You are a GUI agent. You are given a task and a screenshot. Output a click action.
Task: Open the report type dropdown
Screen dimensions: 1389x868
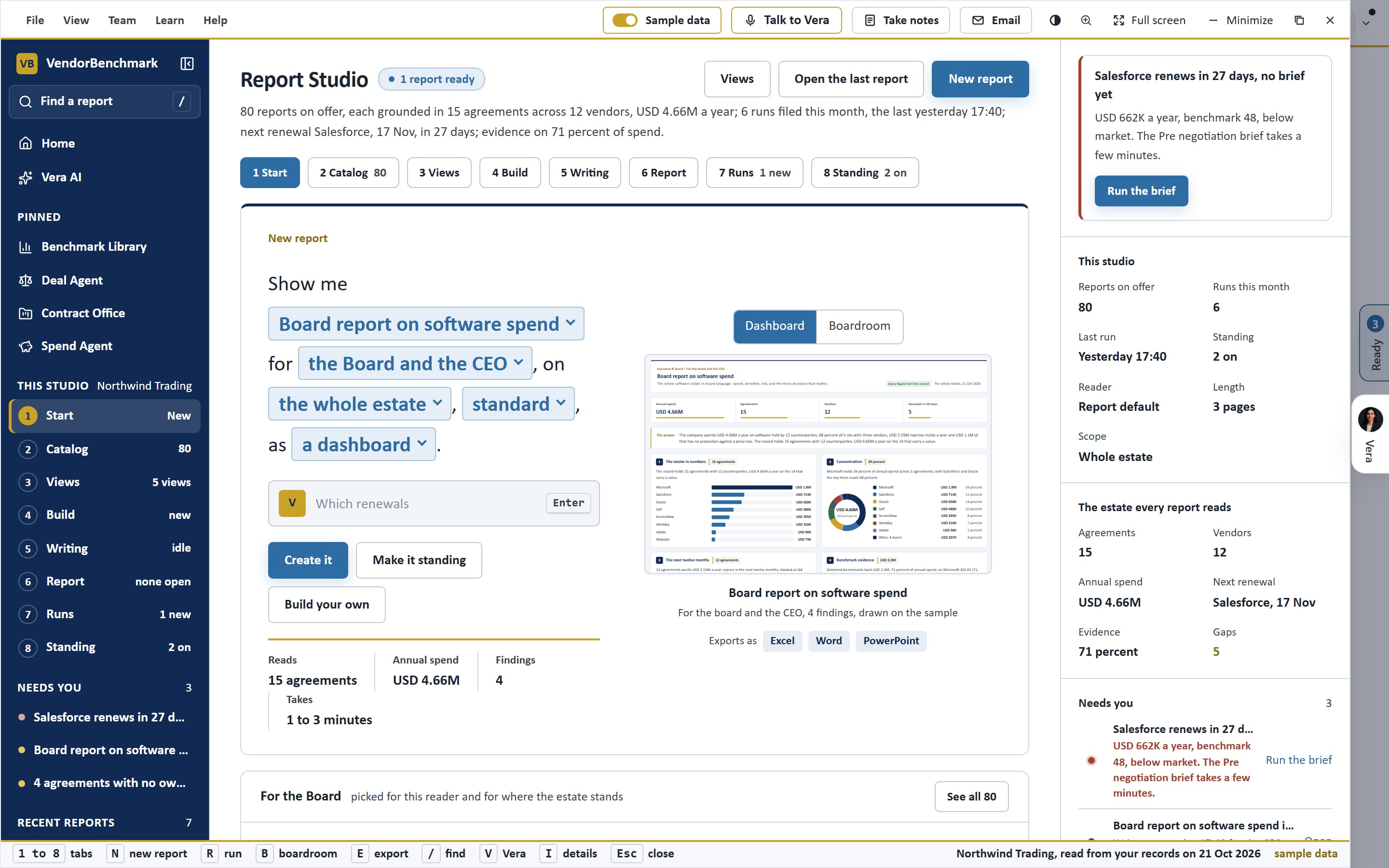pos(426,324)
